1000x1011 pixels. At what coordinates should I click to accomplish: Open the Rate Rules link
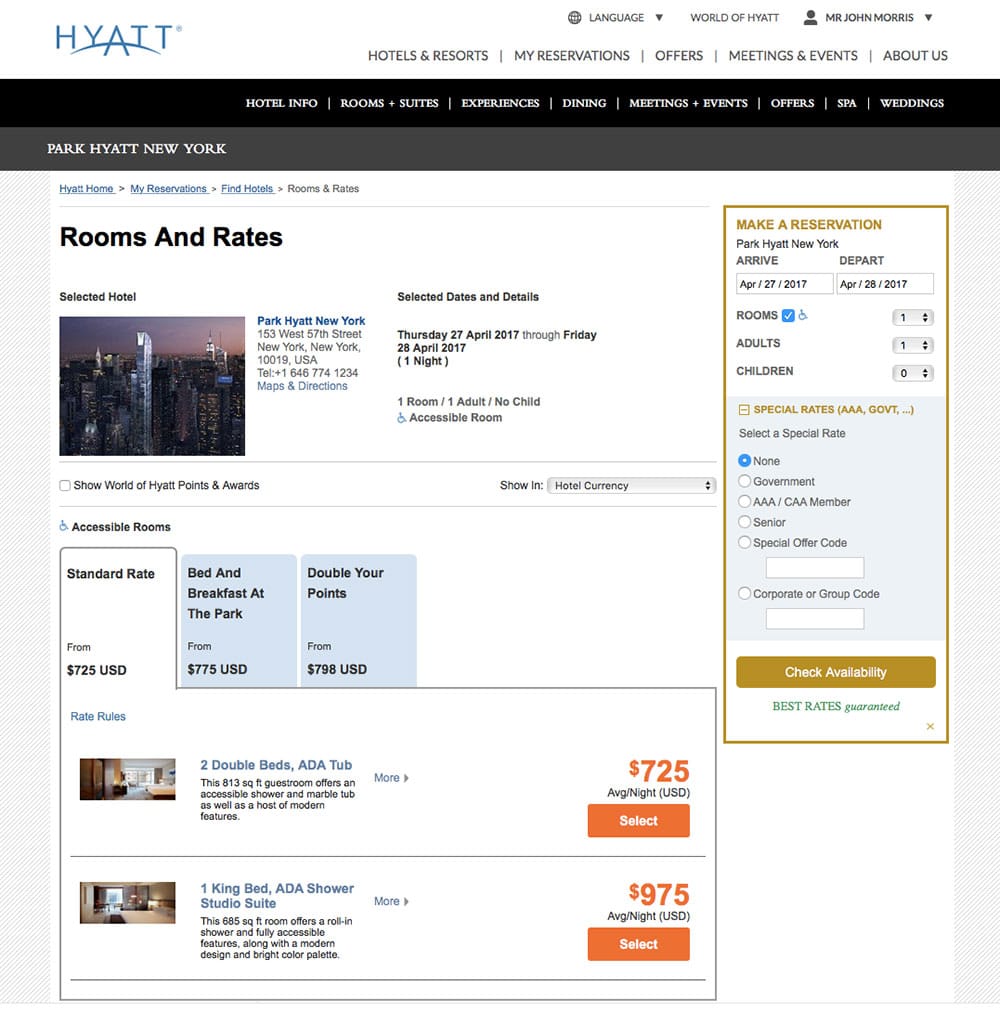(97, 716)
